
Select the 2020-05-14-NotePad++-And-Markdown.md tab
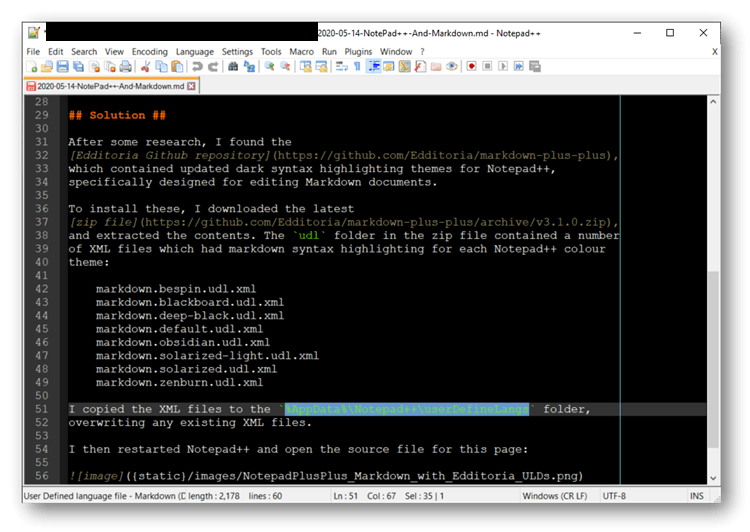tap(110, 86)
